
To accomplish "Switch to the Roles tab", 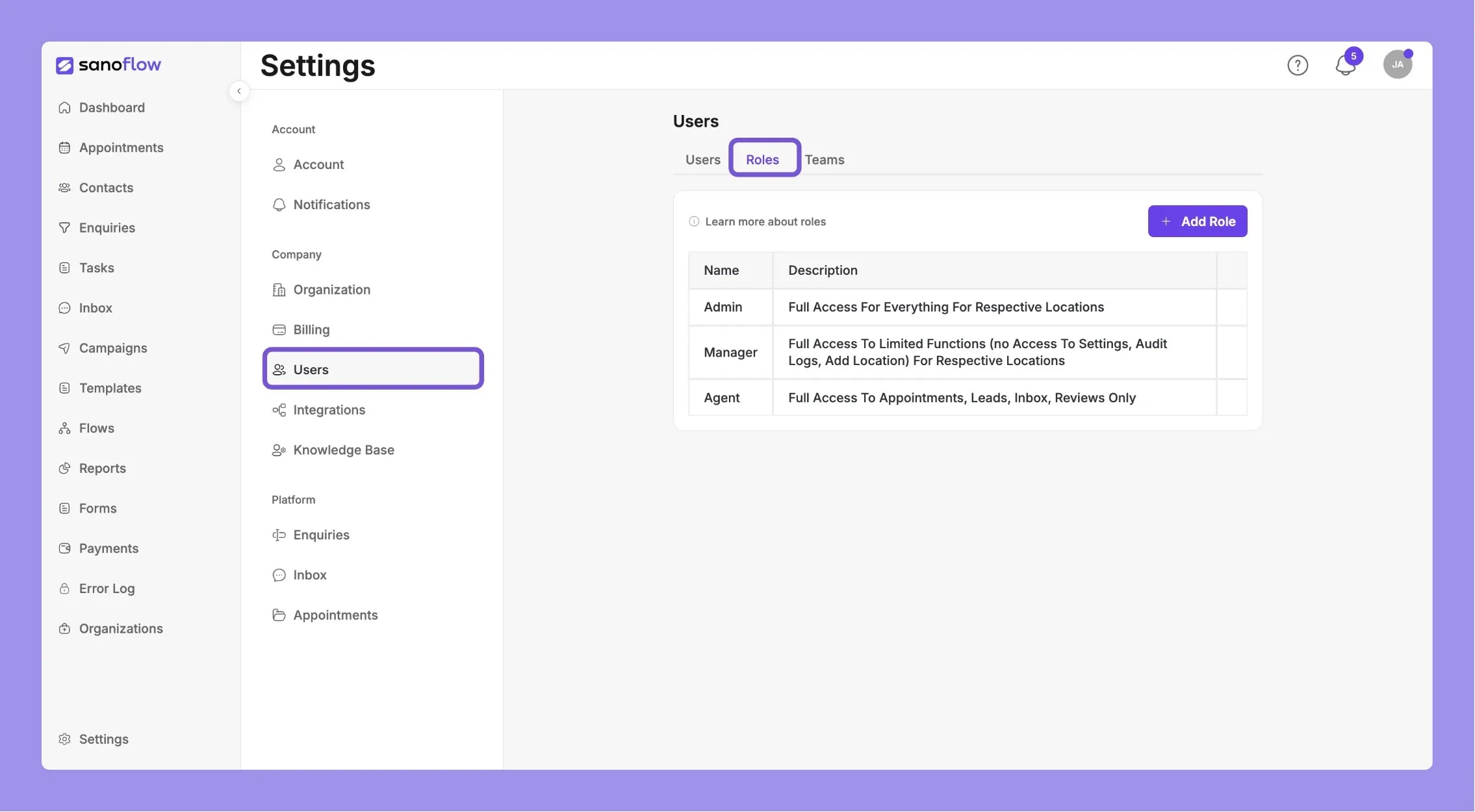I will click(762, 160).
